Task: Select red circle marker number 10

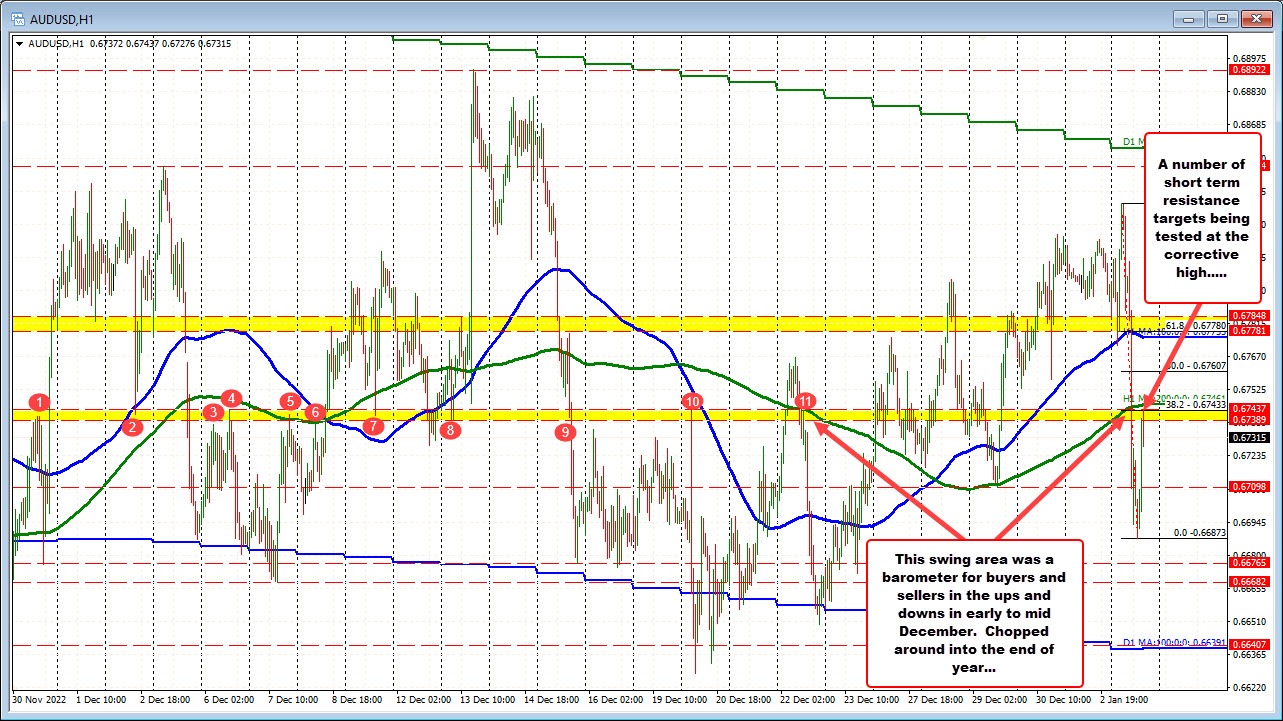Action: coord(692,401)
